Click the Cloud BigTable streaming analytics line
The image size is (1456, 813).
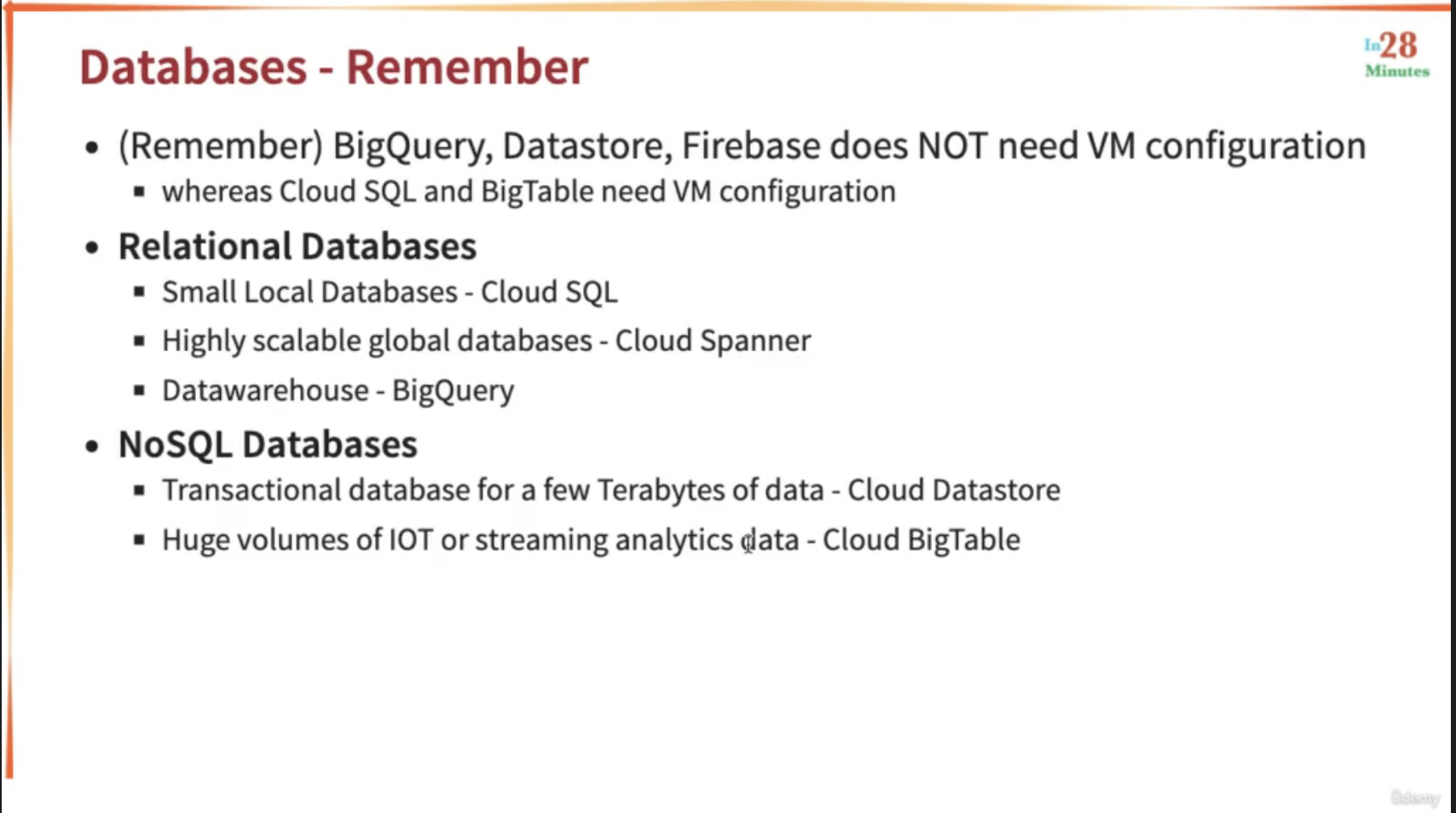pos(591,539)
